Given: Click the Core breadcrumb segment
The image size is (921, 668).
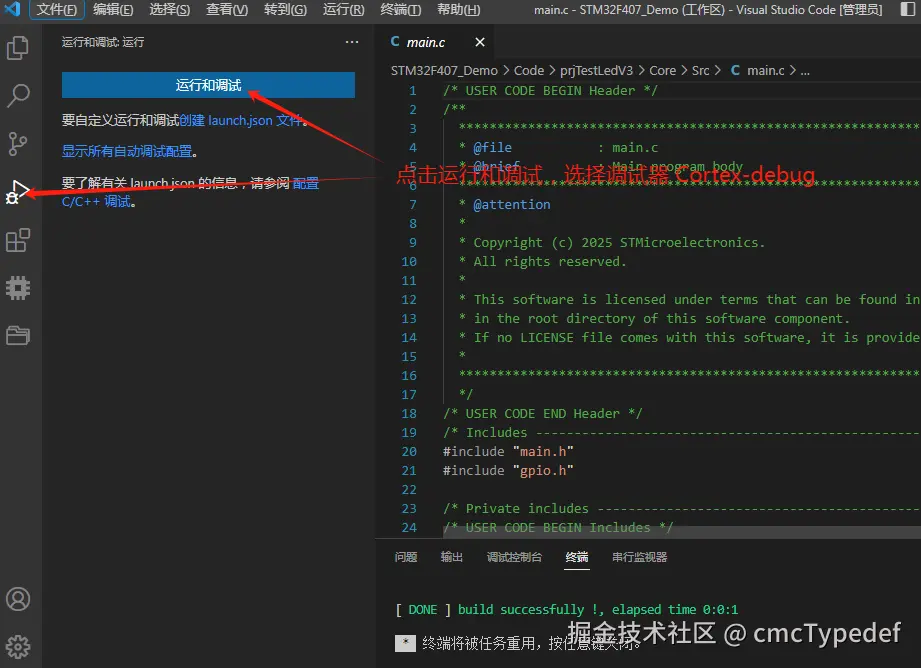Looking at the screenshot, I should click(x=663, y=71).
